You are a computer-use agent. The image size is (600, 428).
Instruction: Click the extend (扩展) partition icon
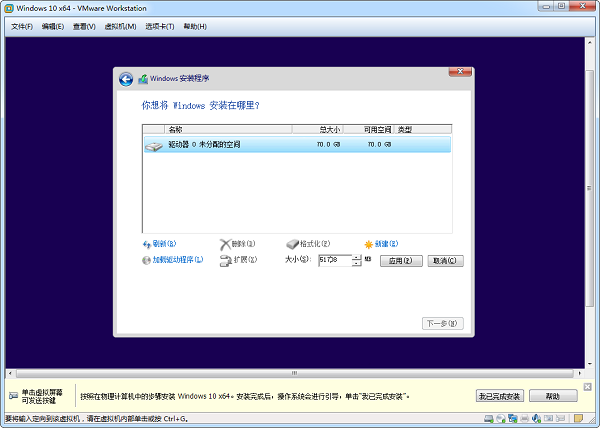[226, 261]
